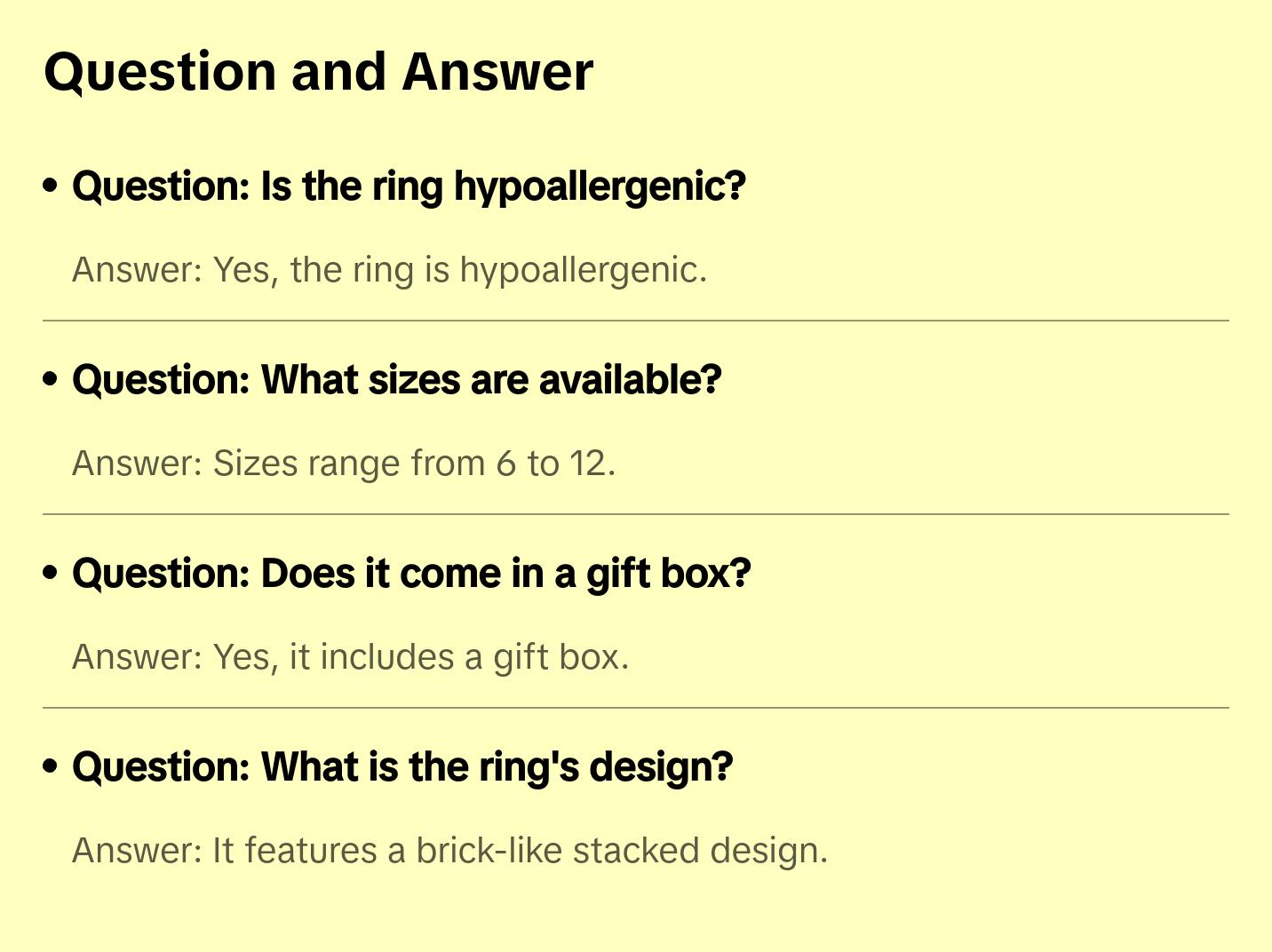Click the word 'Answer:' in the sizes answer
Viewport: 1272px width, 952px height.
click(138, 464)
